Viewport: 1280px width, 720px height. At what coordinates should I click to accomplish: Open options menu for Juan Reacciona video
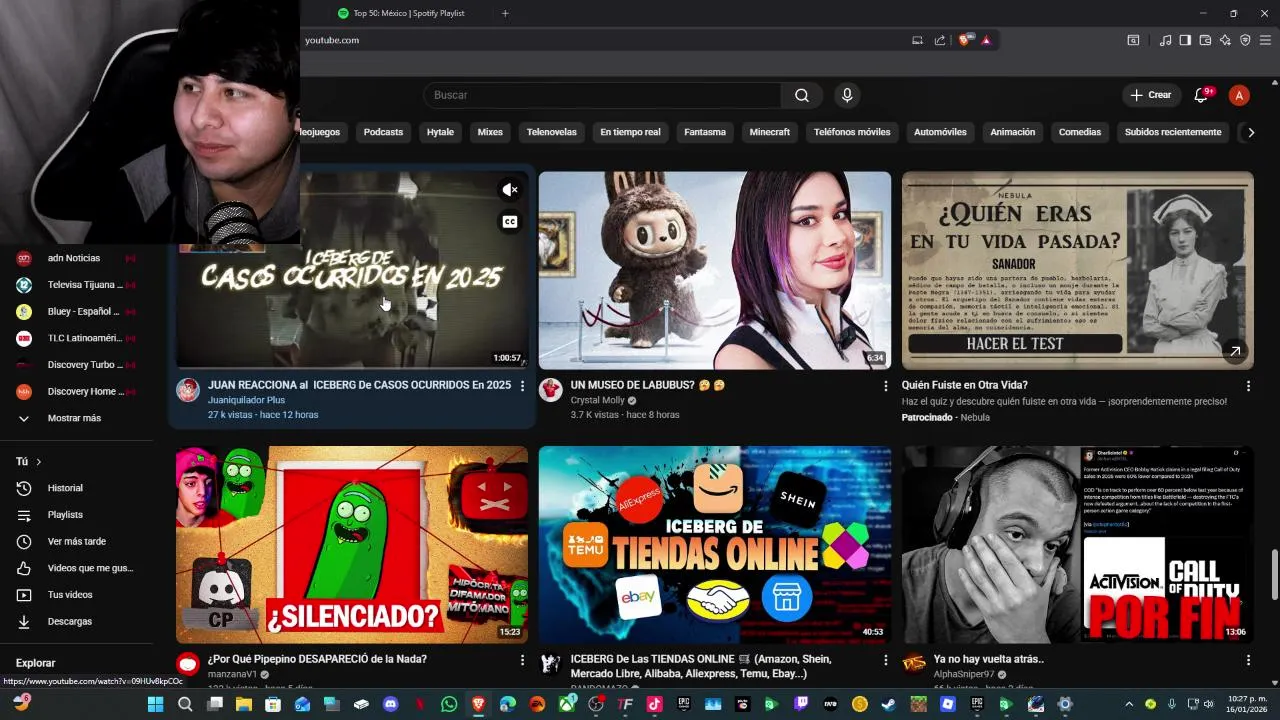coord(522,386)
